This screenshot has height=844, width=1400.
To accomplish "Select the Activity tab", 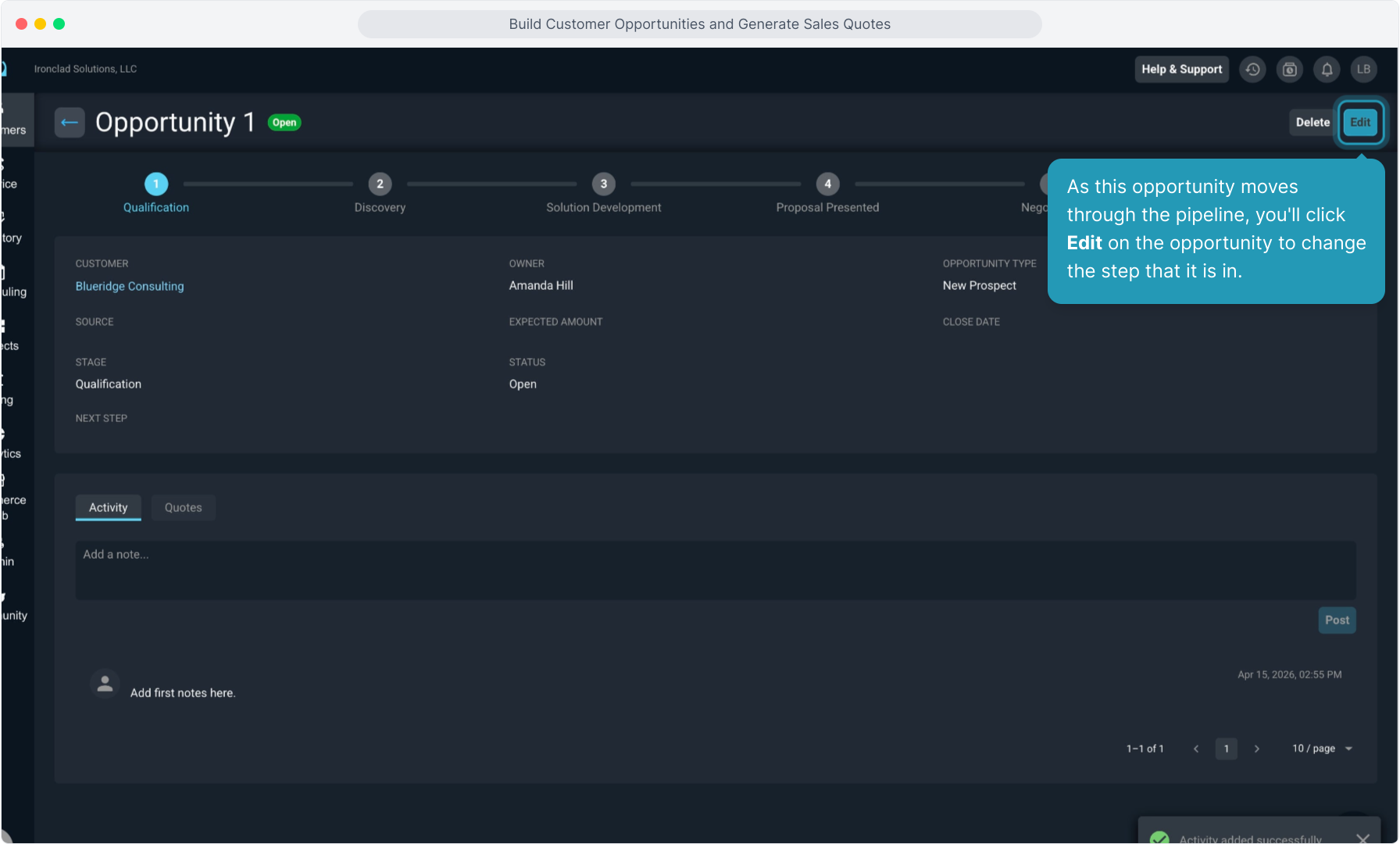I will coord(108,508).
